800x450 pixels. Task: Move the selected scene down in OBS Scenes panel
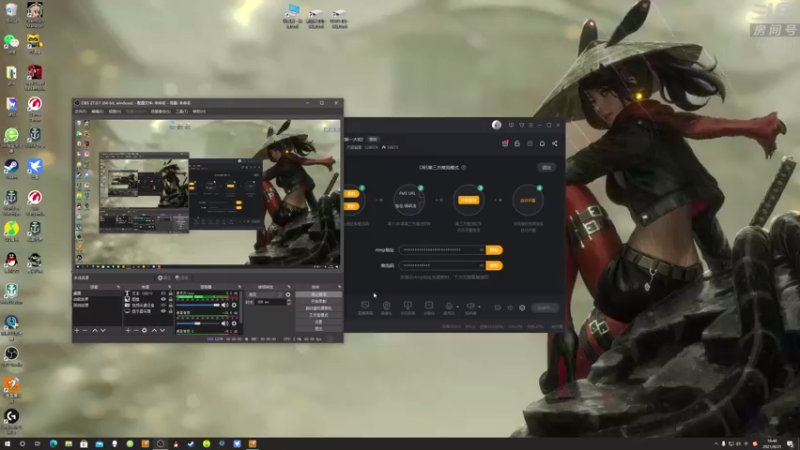click(103, 331)
